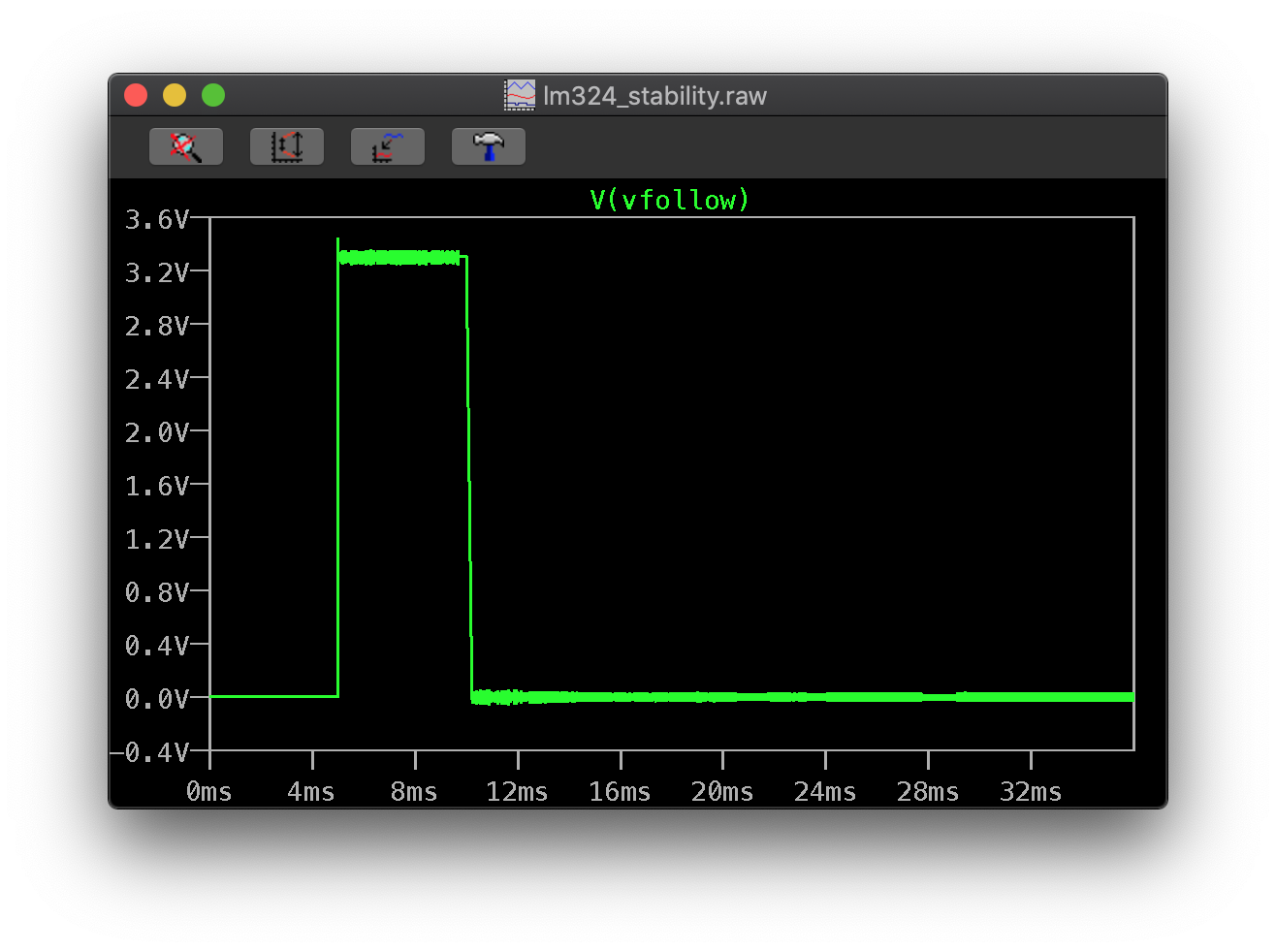Click the 0.0V label on vertical axis
Viewport: 1276px width, 952px height.
tap(156, 699)
